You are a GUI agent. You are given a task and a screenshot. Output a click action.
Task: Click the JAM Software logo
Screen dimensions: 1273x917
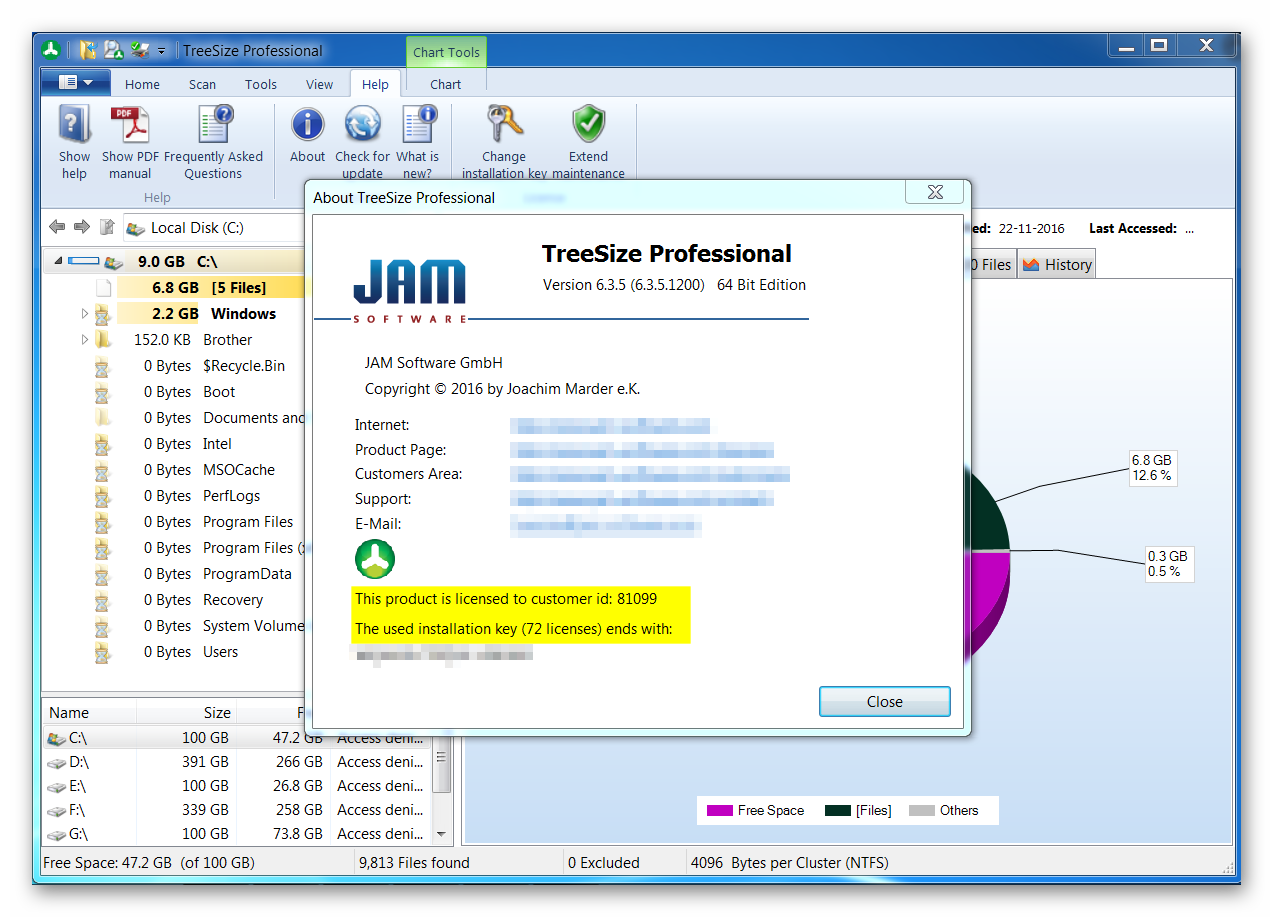pyautogui.click(x=410, y=291)
